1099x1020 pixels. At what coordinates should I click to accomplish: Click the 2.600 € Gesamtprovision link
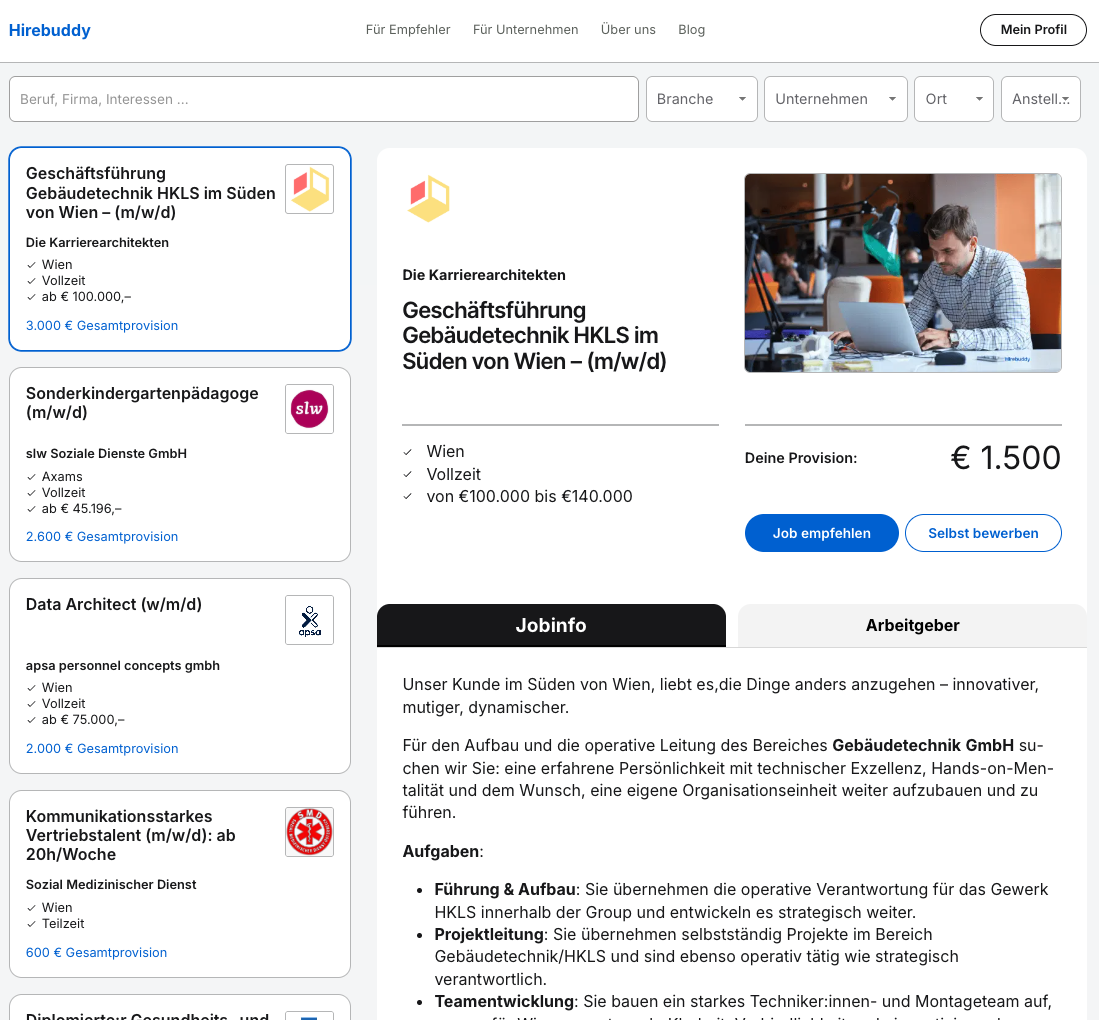pyautogui.click(x=102, y=536)
